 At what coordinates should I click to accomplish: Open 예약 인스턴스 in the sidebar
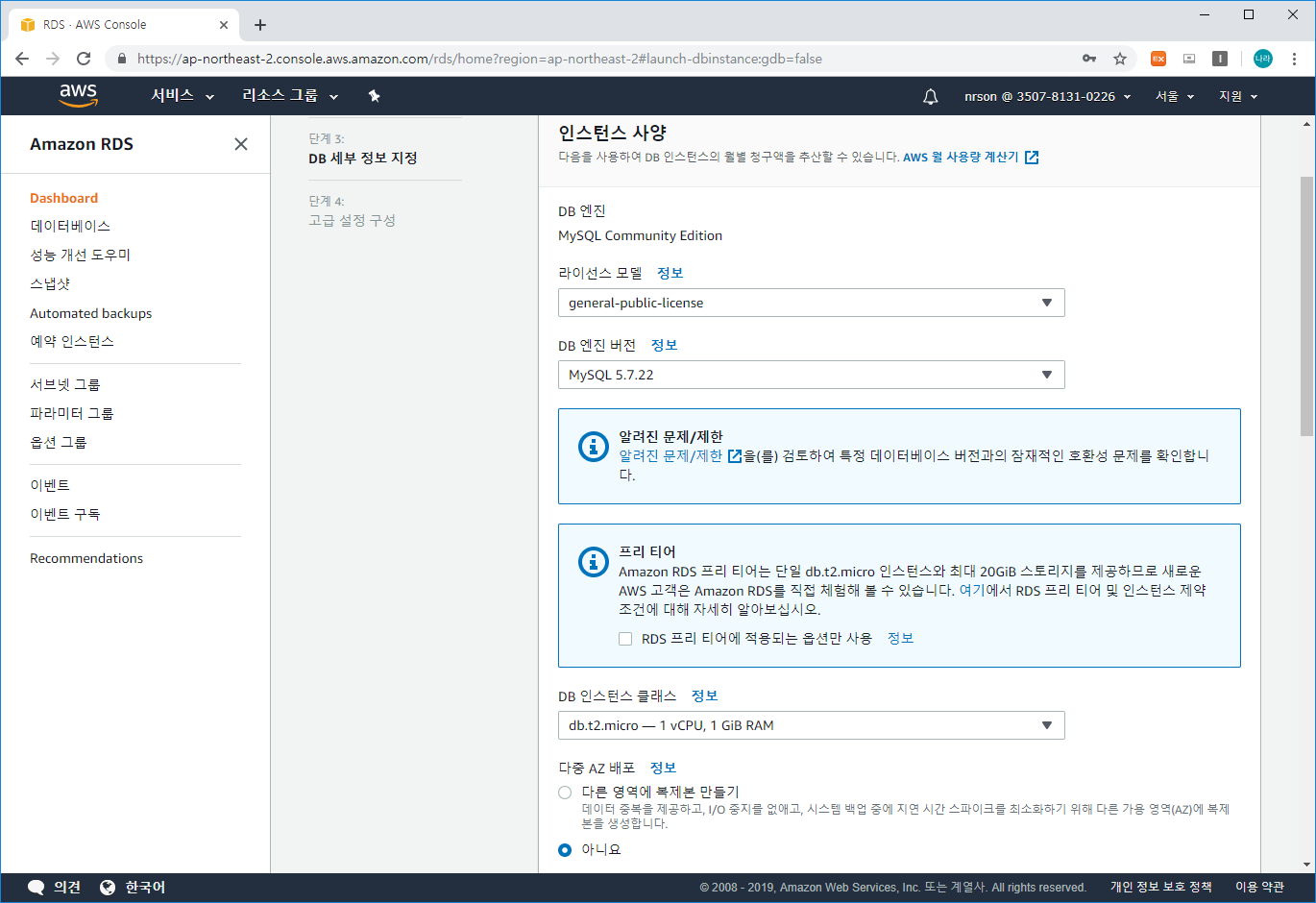pos(72,341)
